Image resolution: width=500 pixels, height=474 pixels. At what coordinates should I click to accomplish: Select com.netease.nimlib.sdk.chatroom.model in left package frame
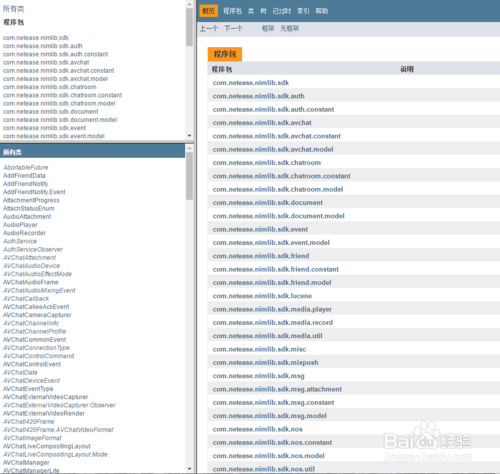59,103
